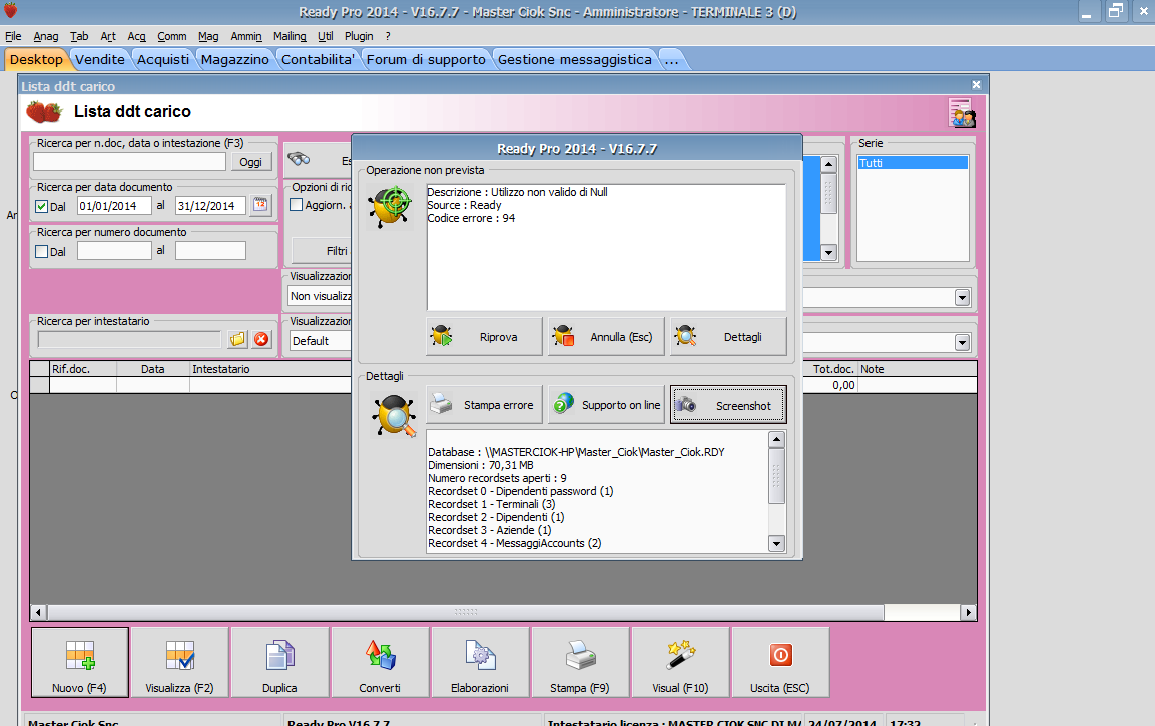The image size is (1155, 726).
Task: Open the File menu
Action: coord(13,36)
